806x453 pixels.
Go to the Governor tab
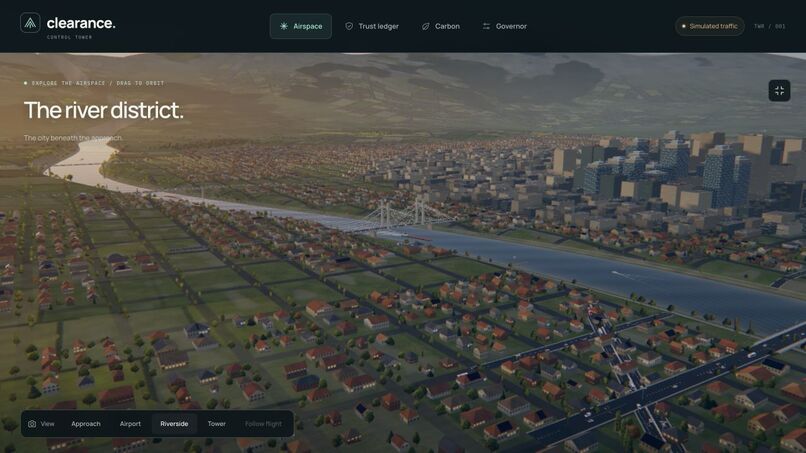[504, 26]
